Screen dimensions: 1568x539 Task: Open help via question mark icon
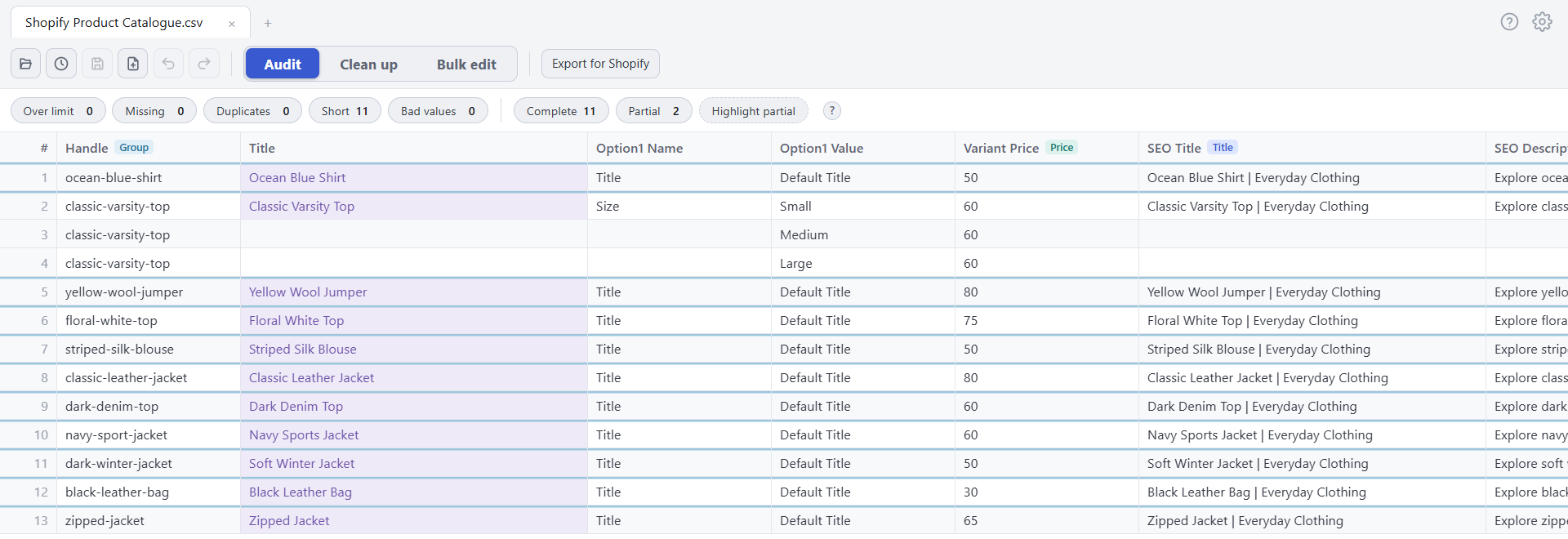pos(1509,22)
